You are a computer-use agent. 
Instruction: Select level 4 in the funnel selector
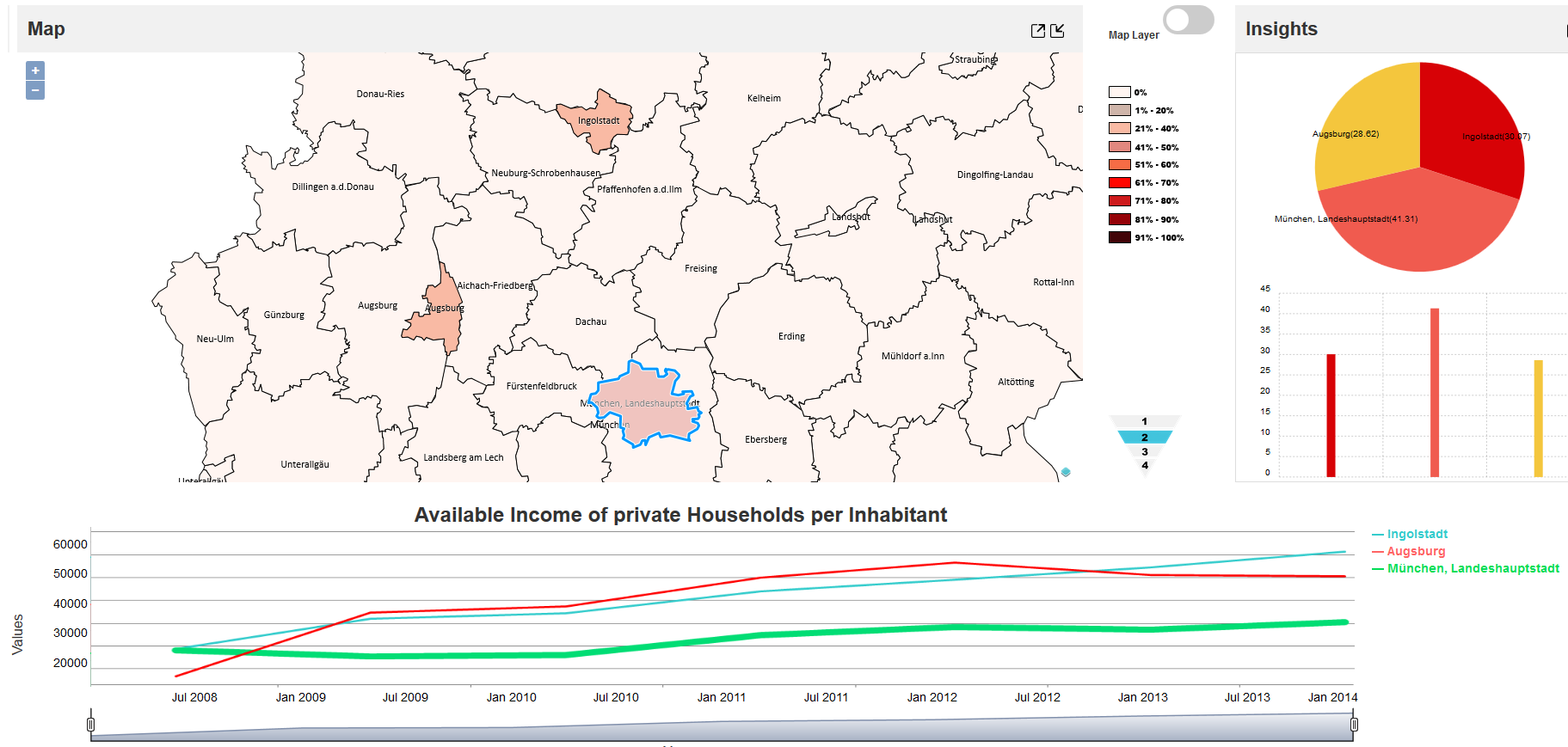1145,465
